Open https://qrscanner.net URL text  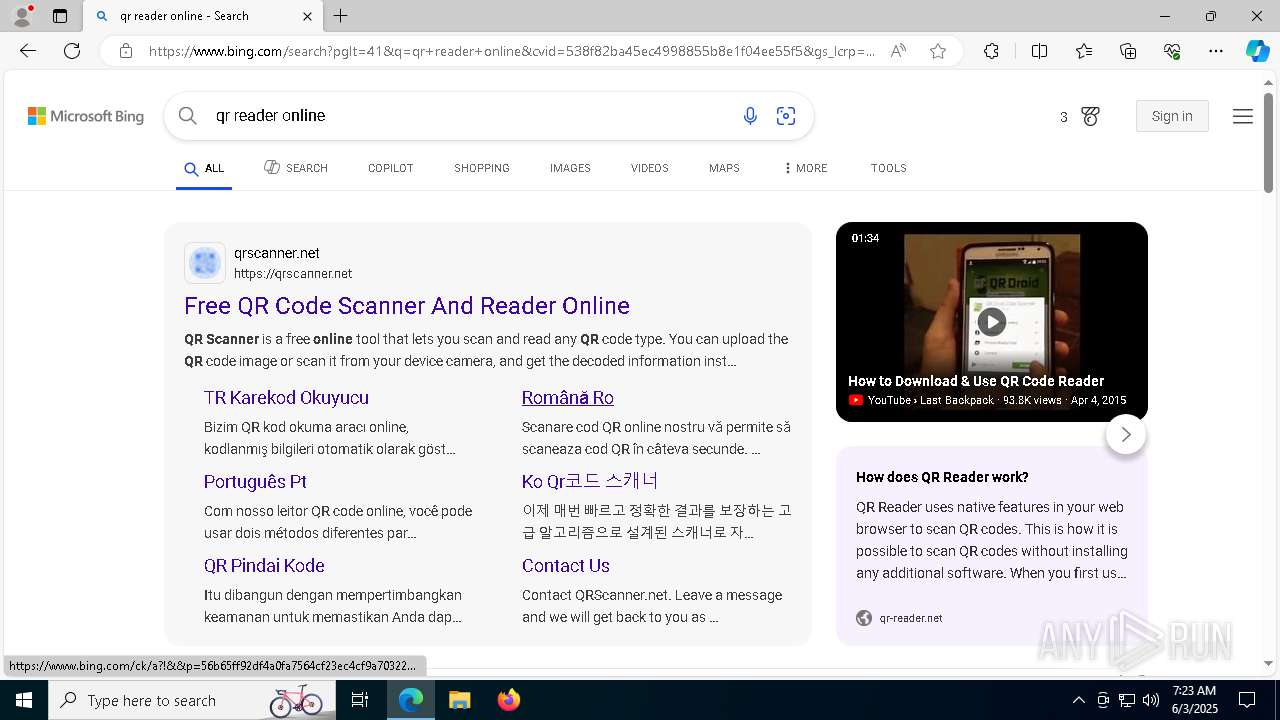pos(293,274)
